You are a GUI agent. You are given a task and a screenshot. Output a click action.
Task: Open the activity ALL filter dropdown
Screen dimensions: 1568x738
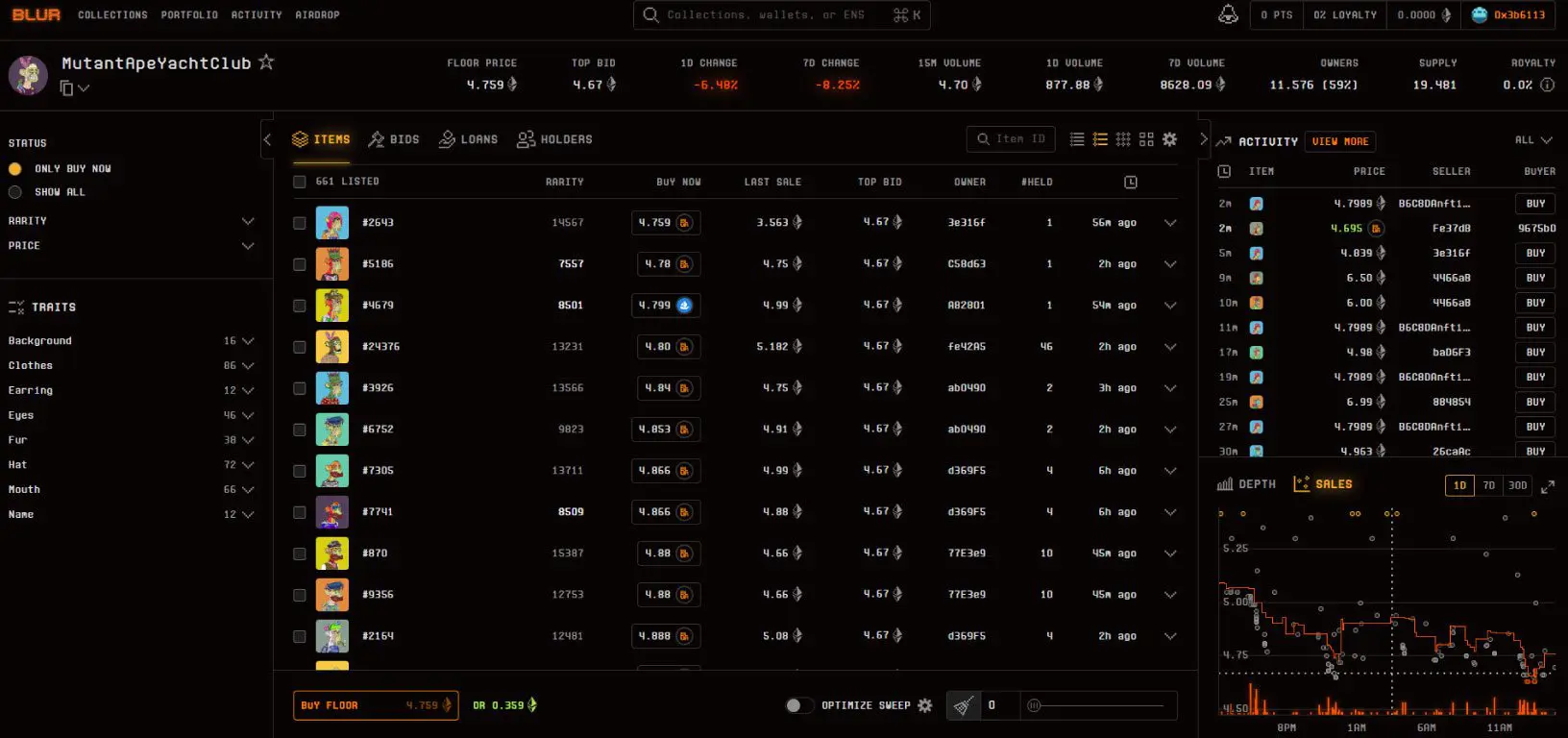coord(1533,140)
